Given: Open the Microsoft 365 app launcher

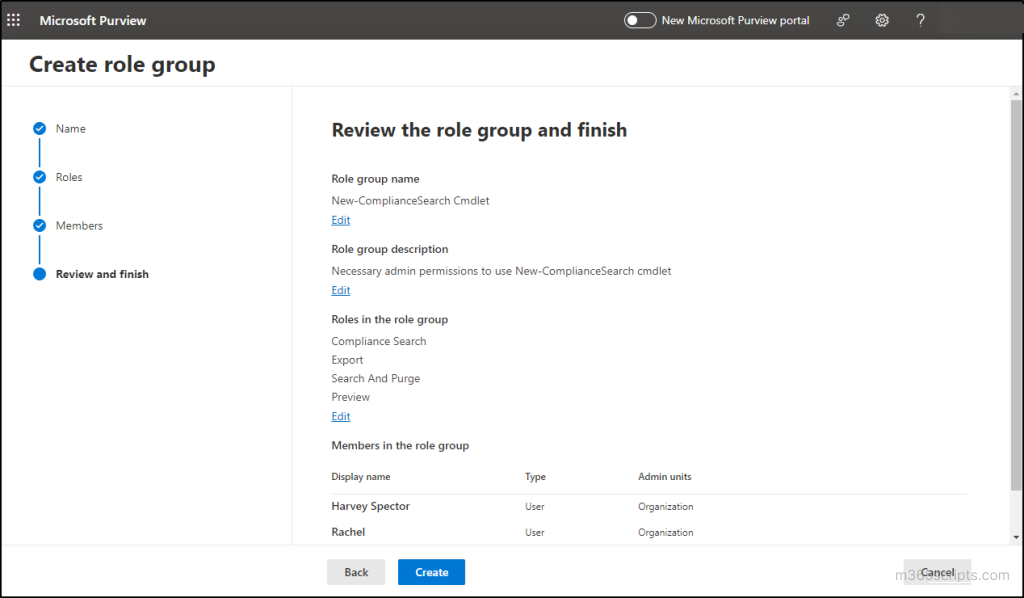Looking at the screenshot, I should [x=13, y=20].
